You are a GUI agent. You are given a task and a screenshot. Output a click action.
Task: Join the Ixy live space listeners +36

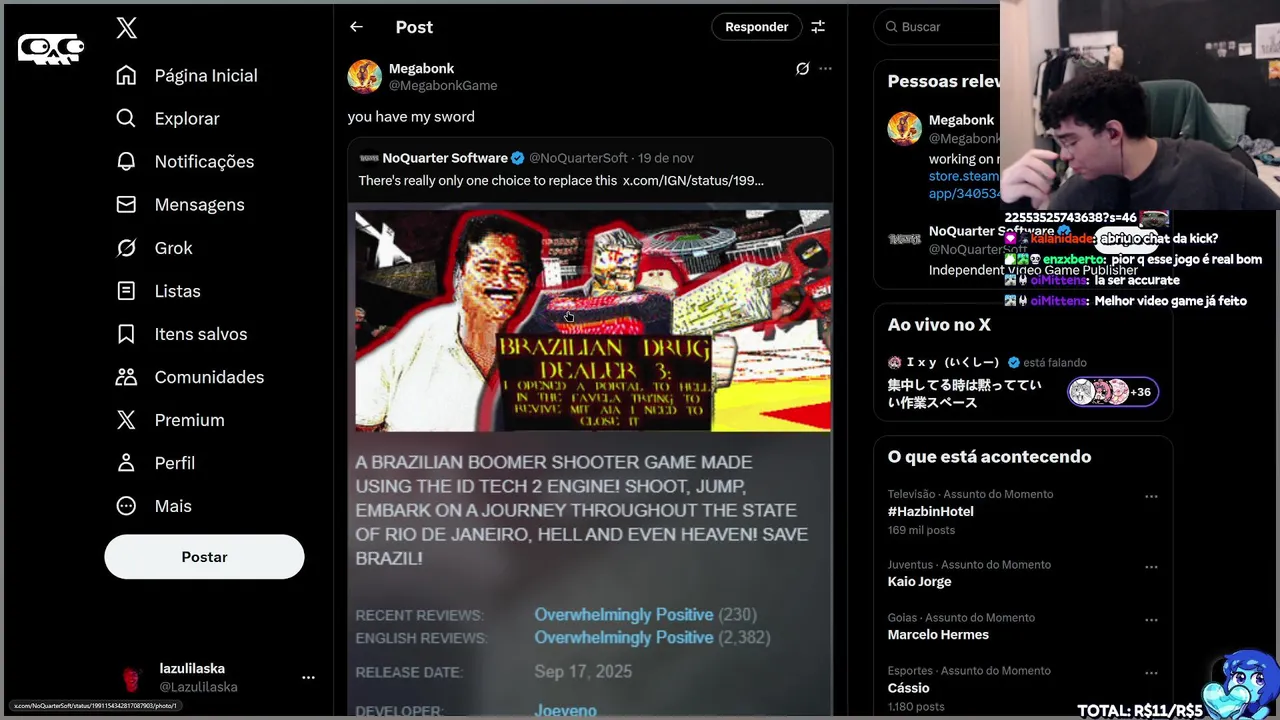point(1112,392)
